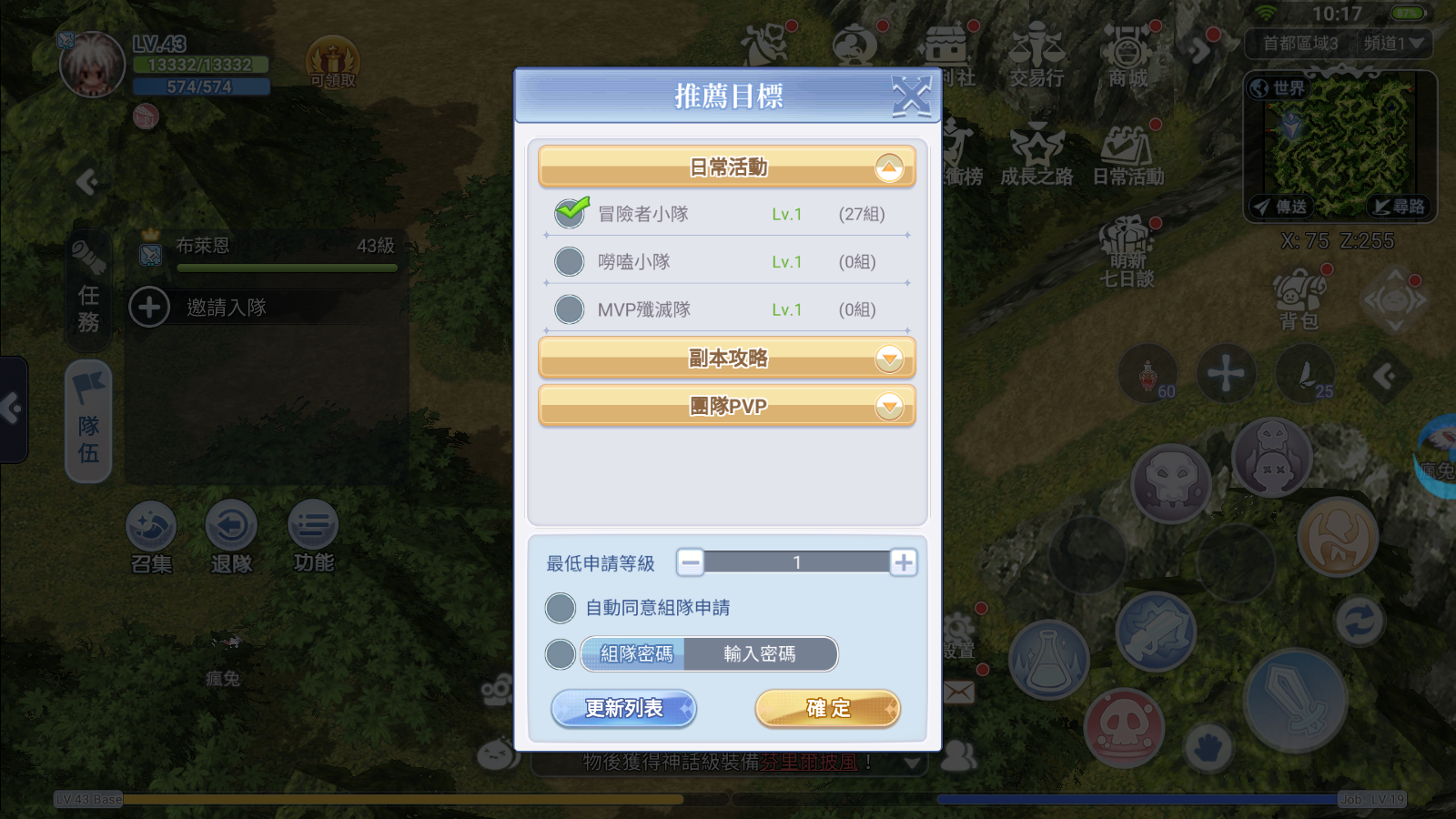Open the 成長之路 growth path icon

tap(1036, 155)
